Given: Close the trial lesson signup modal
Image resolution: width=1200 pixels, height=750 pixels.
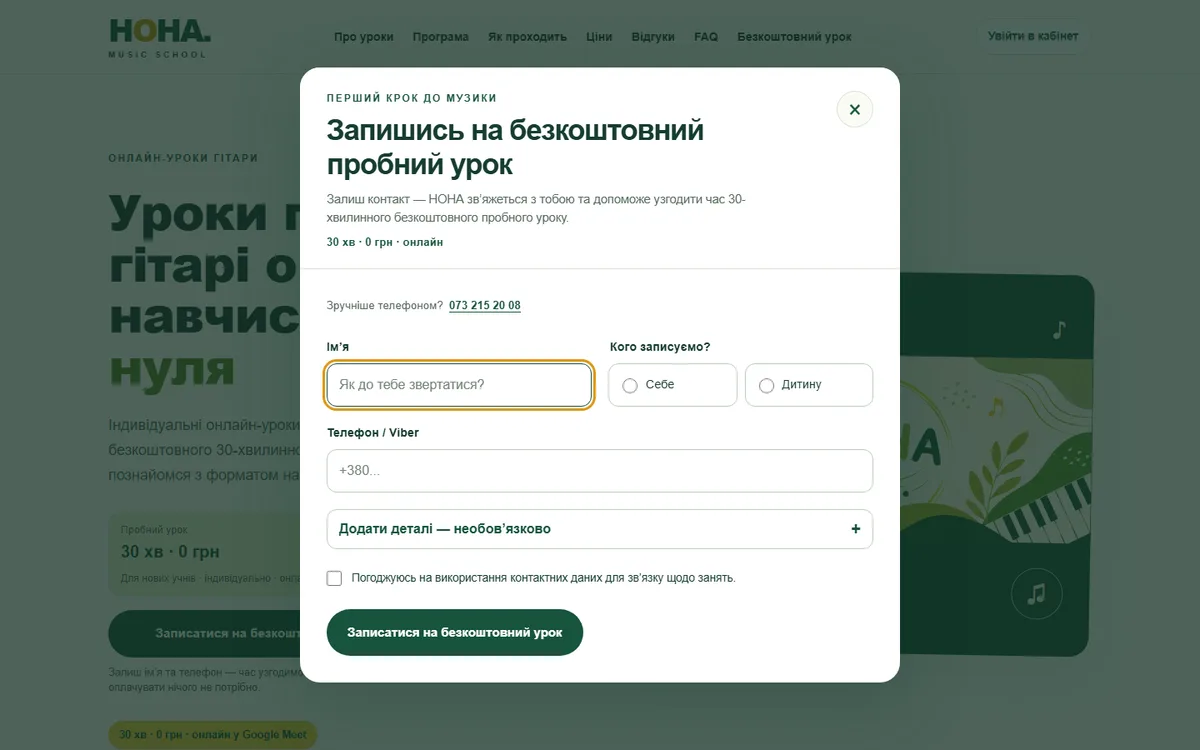Looking at the screenshot, I should (x=855, y=110).
